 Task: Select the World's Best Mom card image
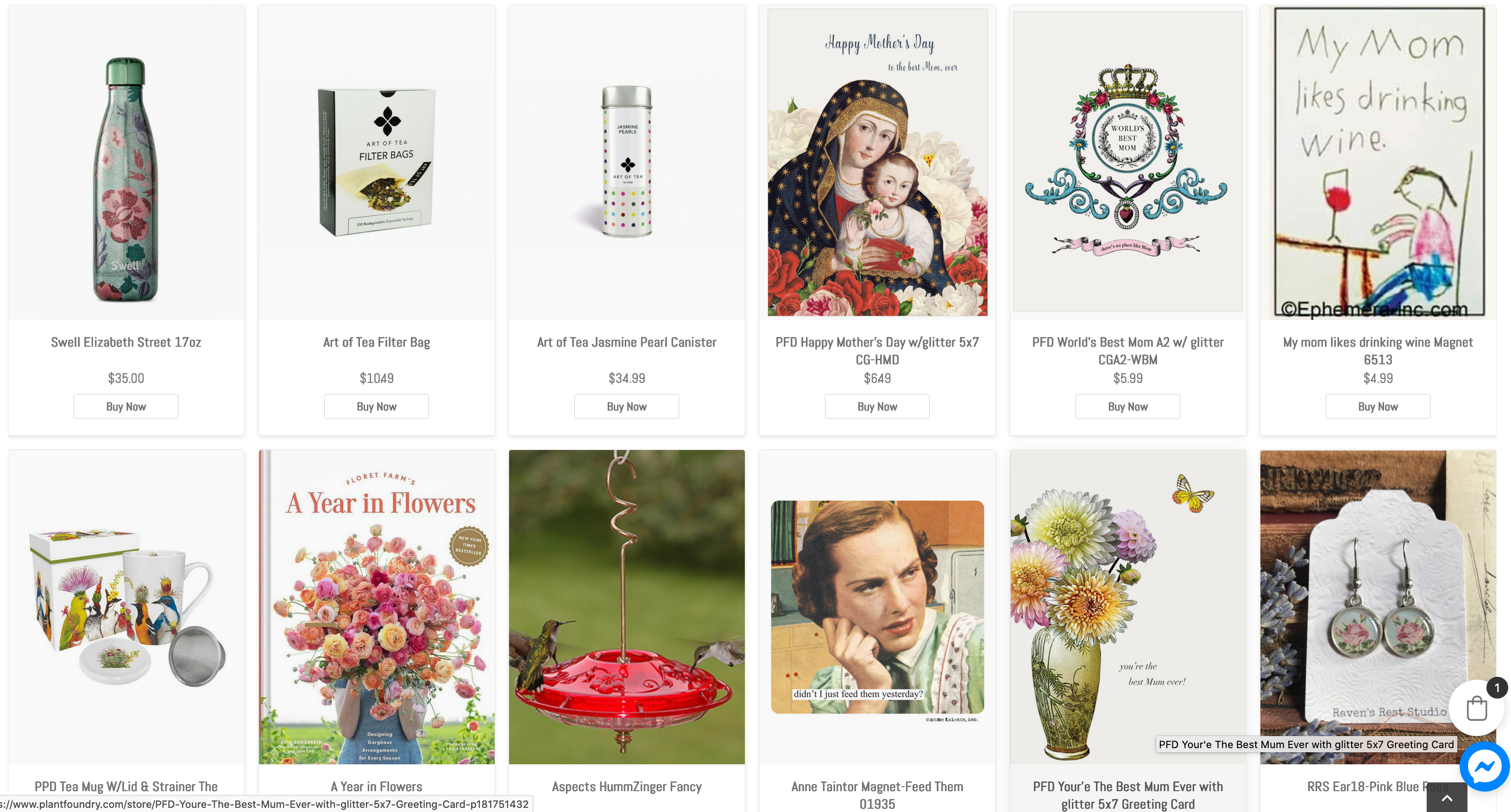coord(1127,162)
